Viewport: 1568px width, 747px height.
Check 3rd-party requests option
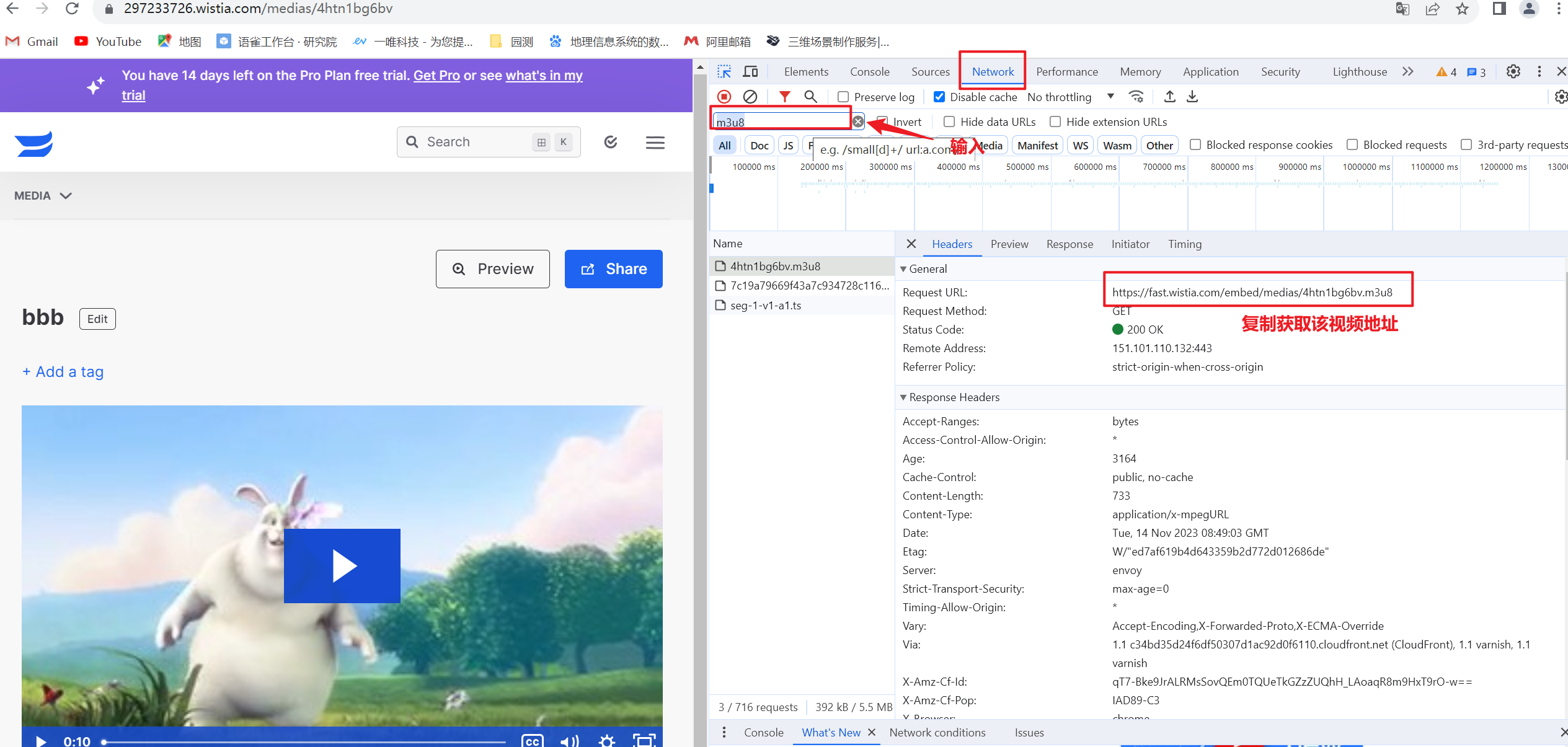1466,144
